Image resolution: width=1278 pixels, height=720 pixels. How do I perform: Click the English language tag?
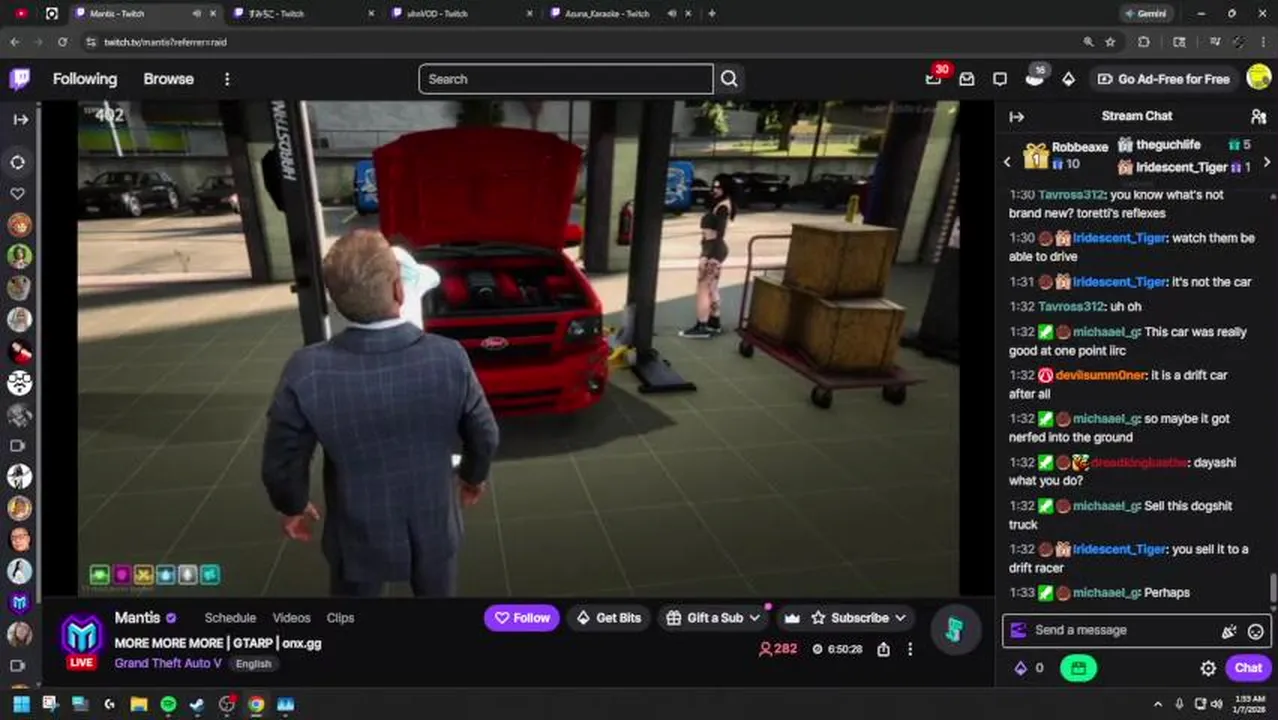tap(254, 664)
